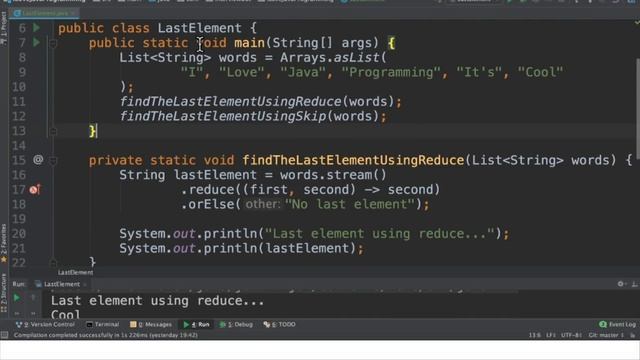Open the Debug tool window

[x=236, y=324]
